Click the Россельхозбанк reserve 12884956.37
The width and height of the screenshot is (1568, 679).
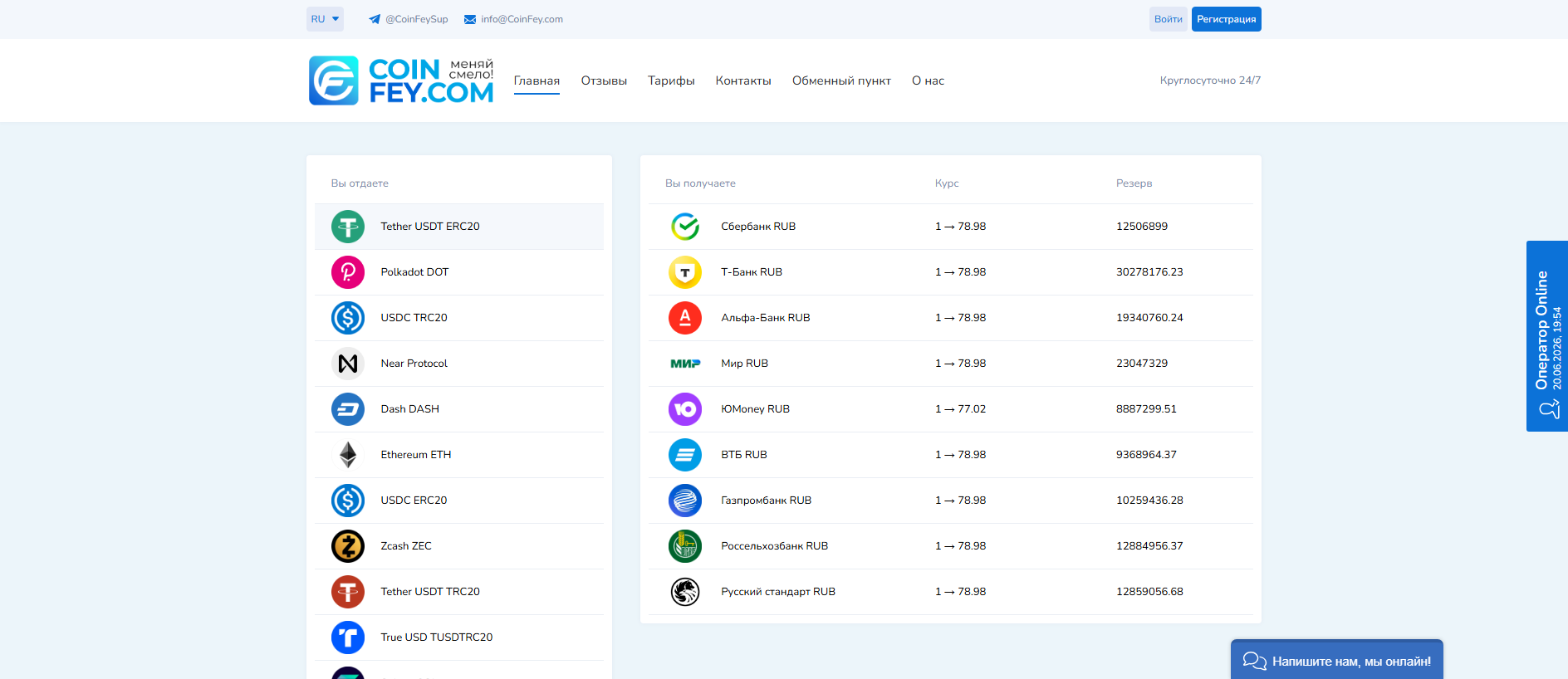1149,546
